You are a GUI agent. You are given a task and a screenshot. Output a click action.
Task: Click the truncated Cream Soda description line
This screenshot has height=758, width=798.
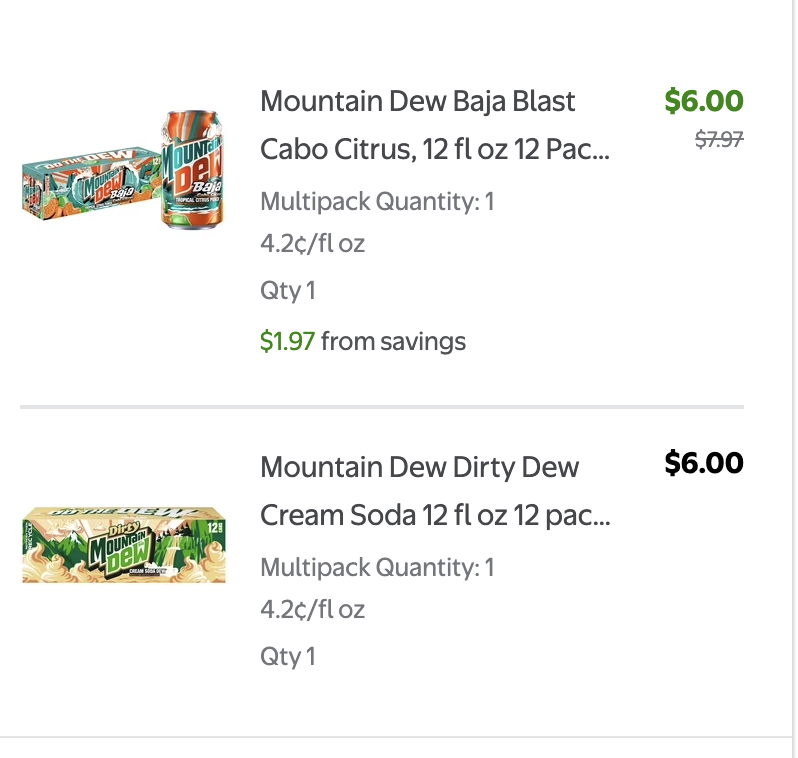(434, 515)
